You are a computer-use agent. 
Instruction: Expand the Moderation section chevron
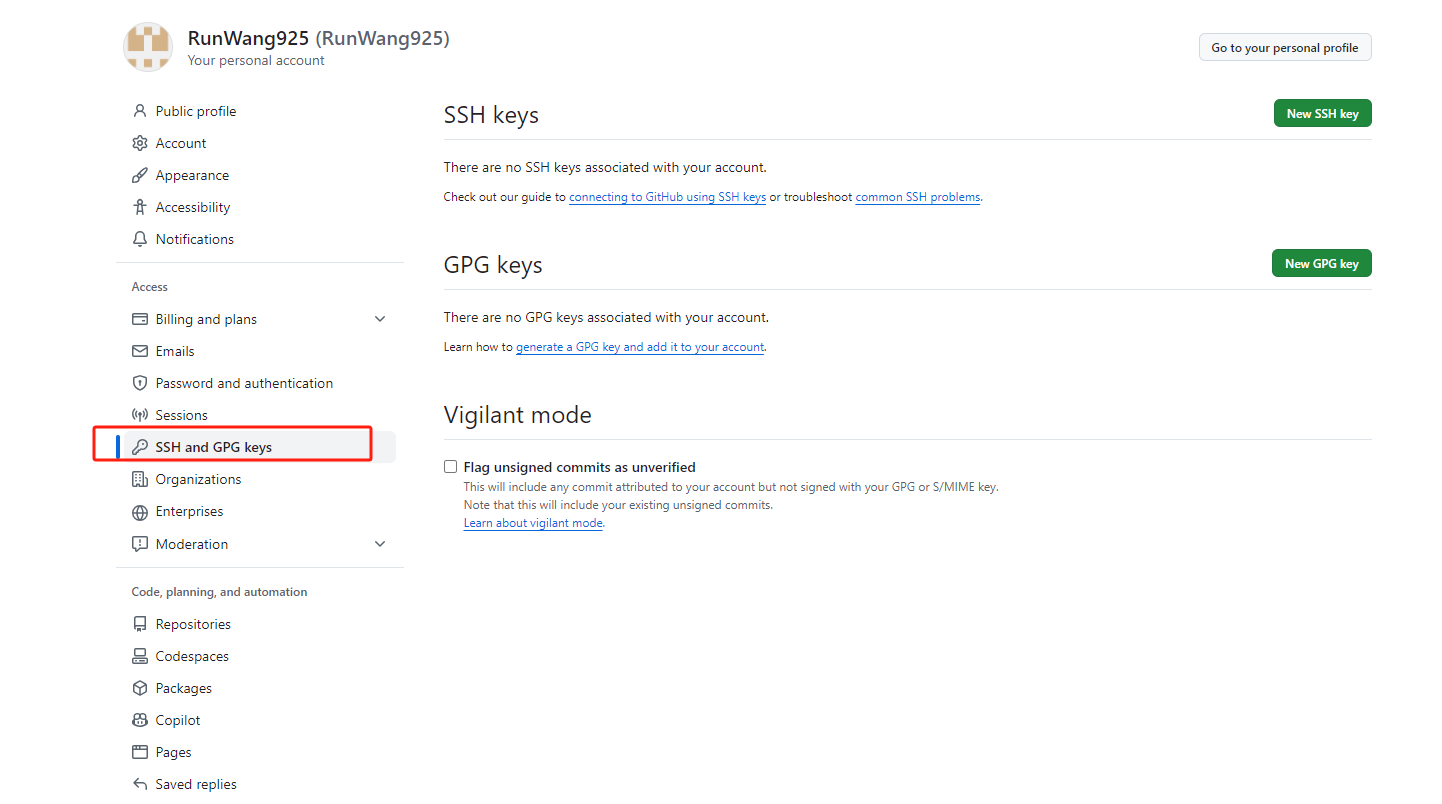pos(380,544)
